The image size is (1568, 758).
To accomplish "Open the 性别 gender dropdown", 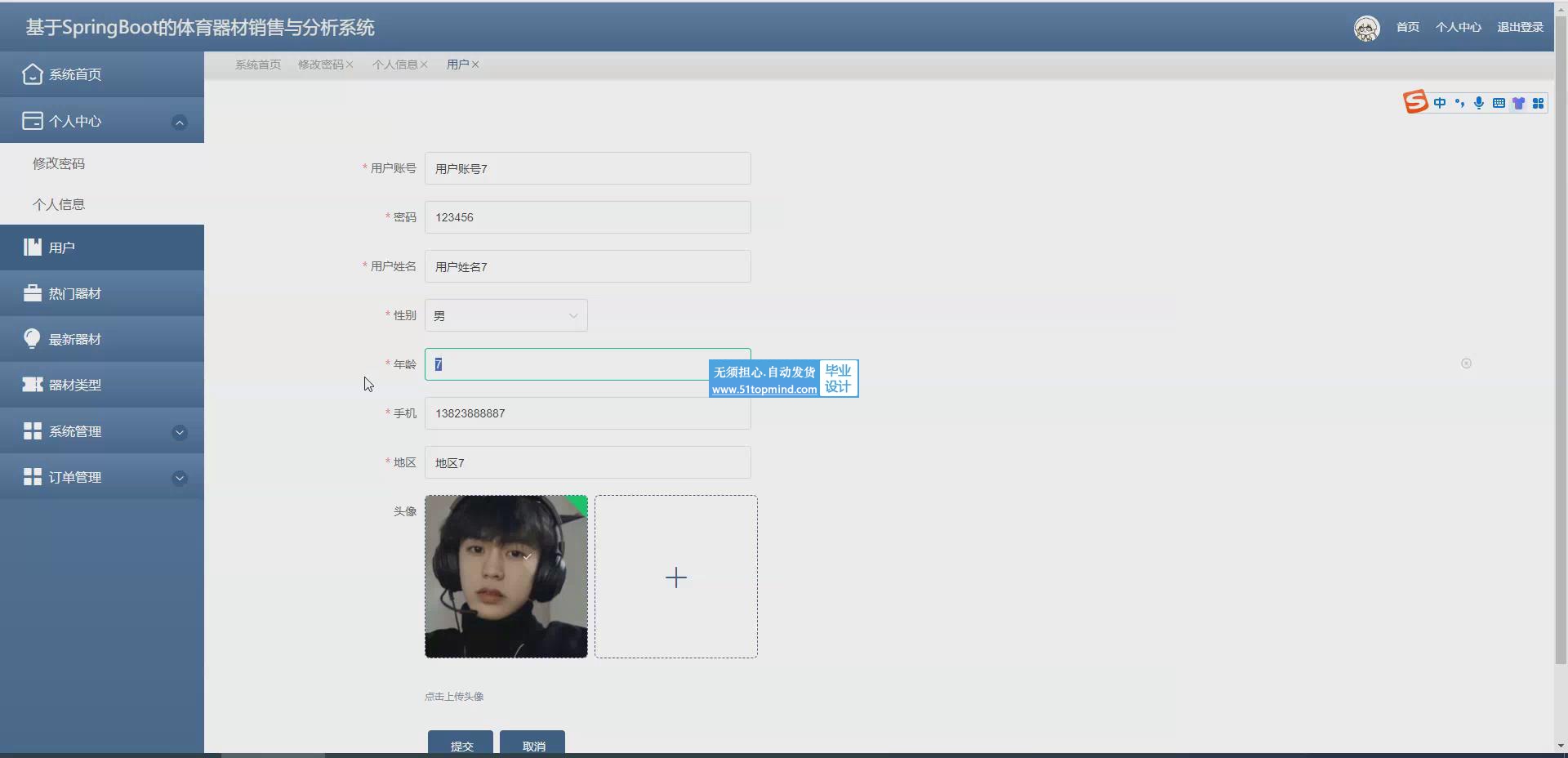I will click(506, 315).
